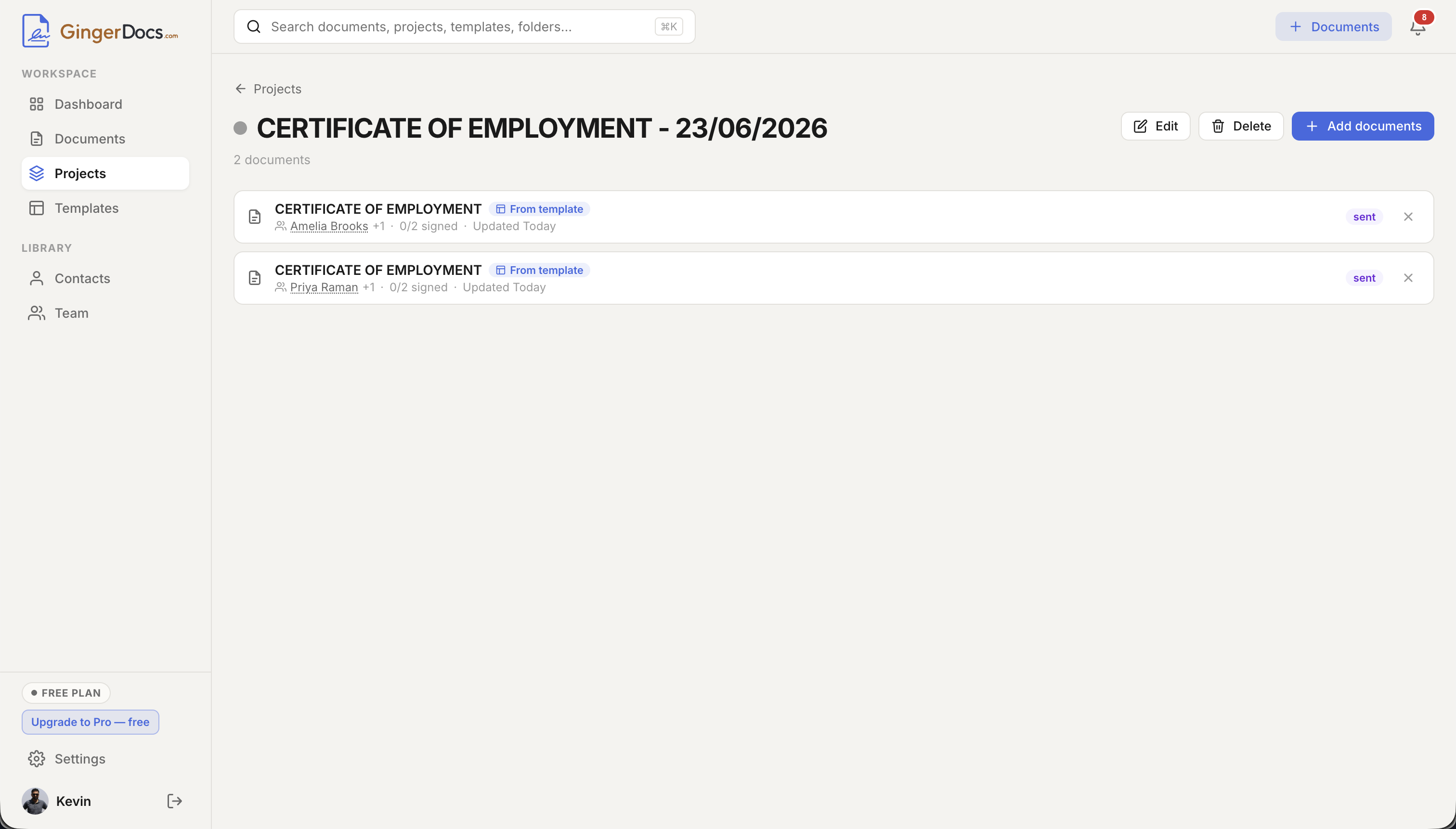
Task: Click the Team people icon
Action: (37, 313)
